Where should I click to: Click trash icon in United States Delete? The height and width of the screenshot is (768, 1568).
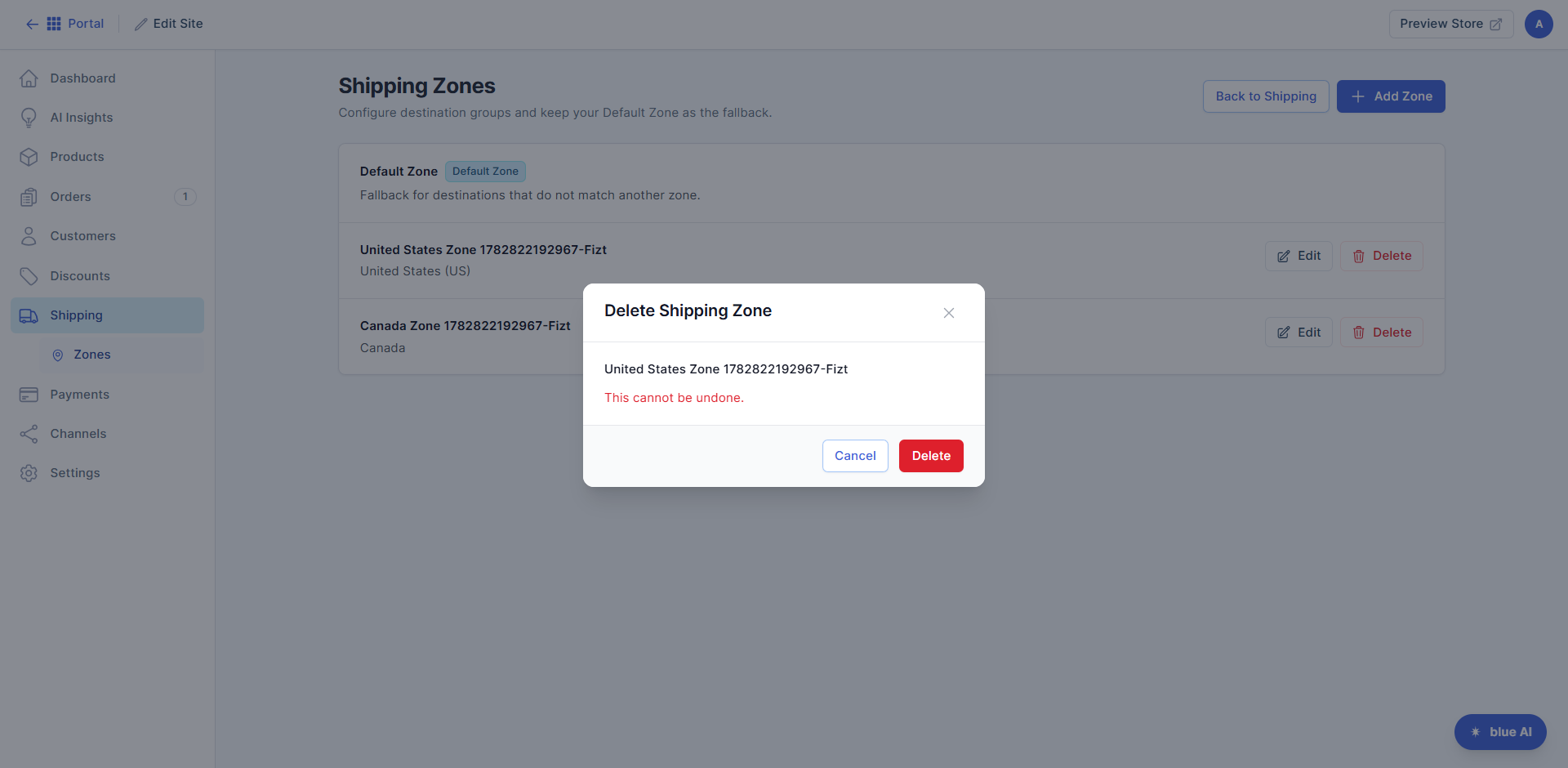tap(1359, 257)
